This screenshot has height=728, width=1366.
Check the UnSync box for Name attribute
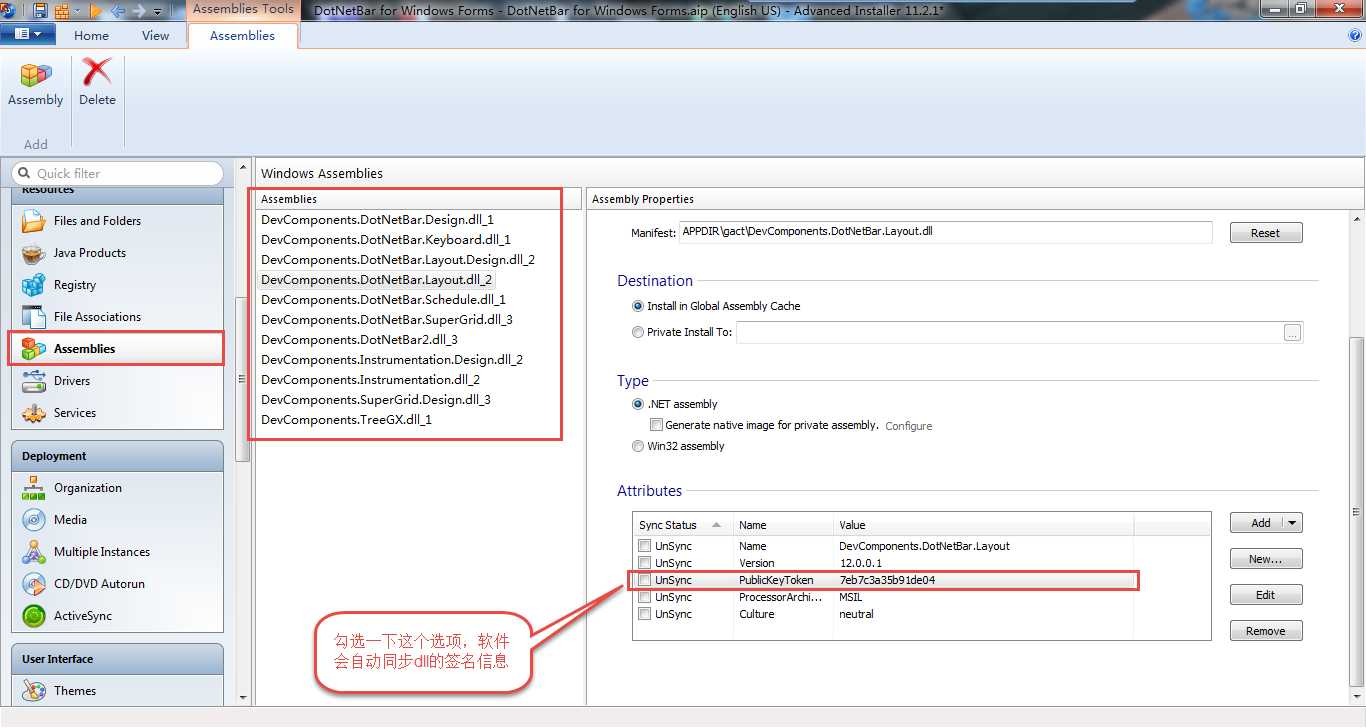(645, 546)
